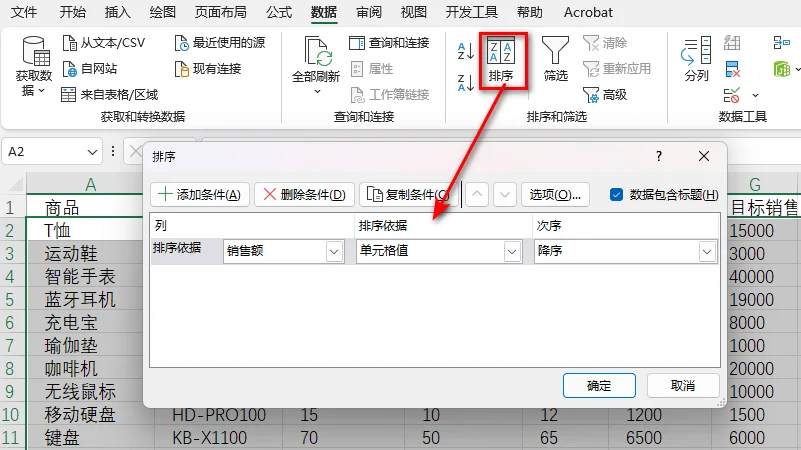Cancel the sort dialog (取消)
The image size is (801, 450).
click(x=683, y=386)
